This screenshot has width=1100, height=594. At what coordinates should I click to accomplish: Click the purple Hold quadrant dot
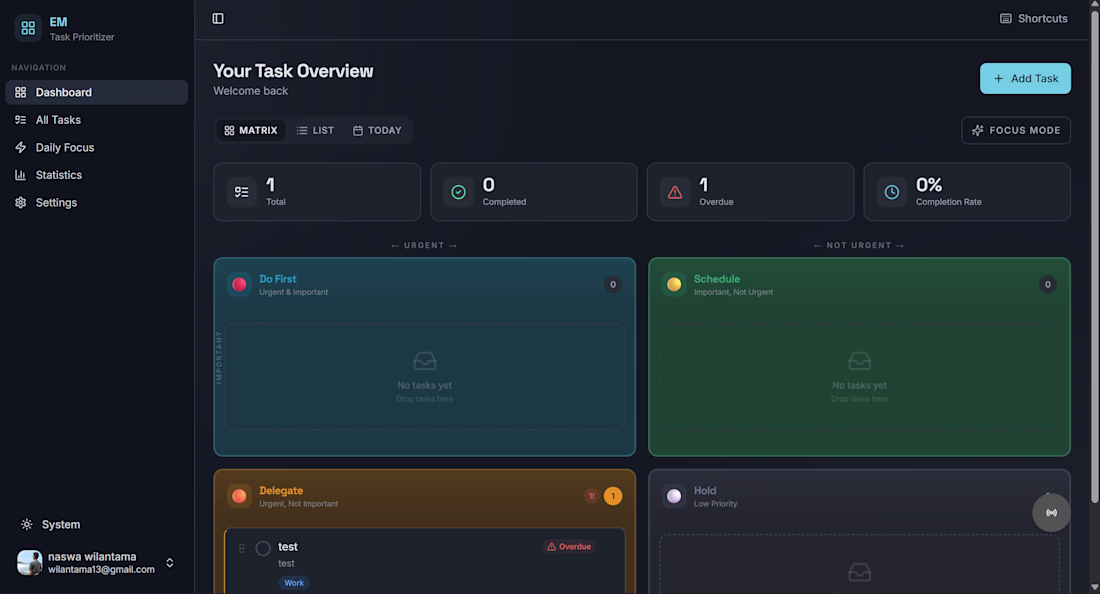point(674,496)
